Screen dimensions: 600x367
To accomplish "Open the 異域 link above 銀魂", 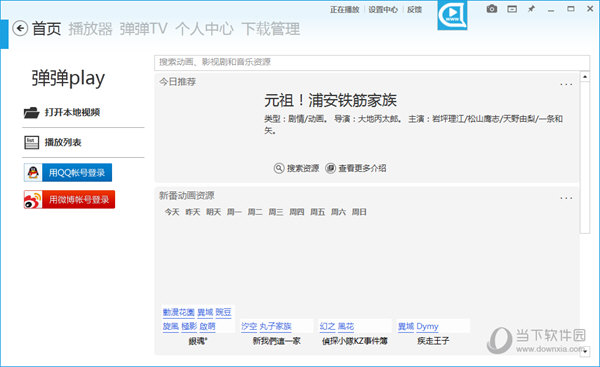I will pos(205,312).
